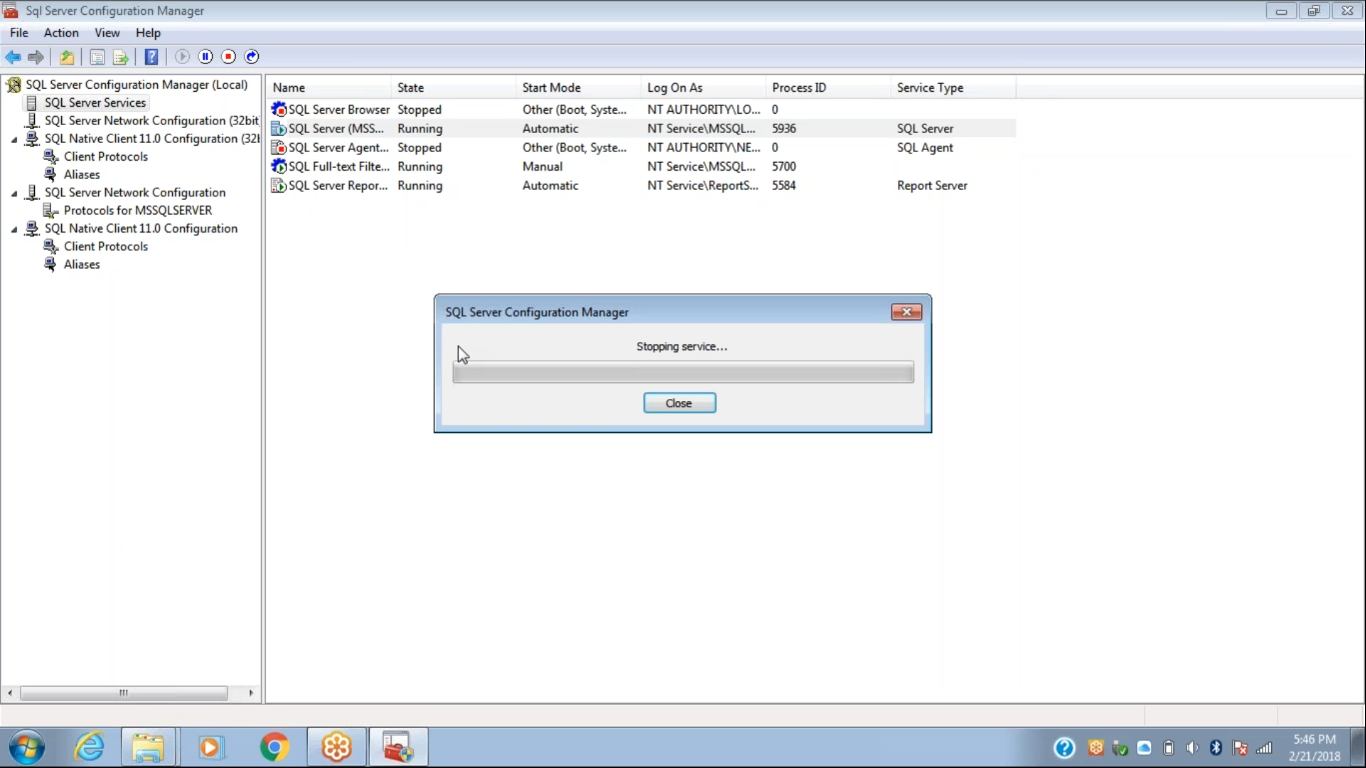Click the volume speaker tray icon
The image size is (1366, 768).
[x=1192, y=748]
